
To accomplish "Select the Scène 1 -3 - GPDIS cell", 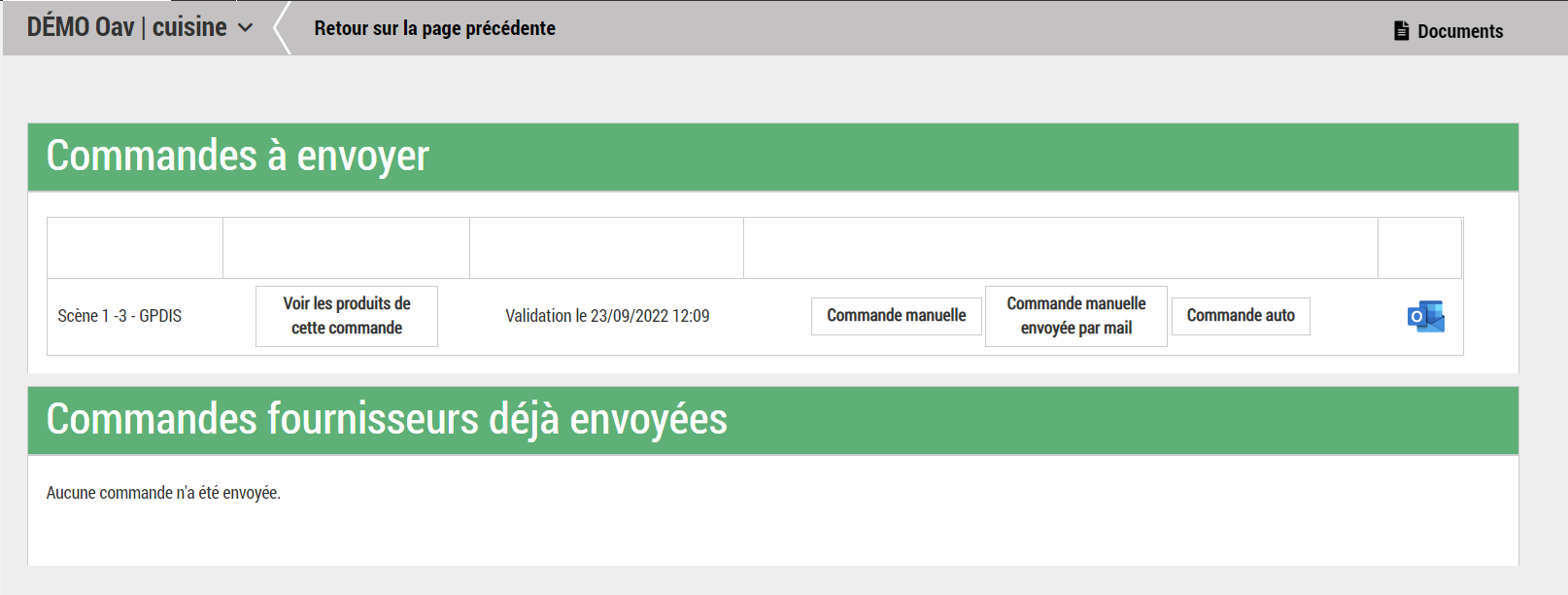I will pos(119,316).
